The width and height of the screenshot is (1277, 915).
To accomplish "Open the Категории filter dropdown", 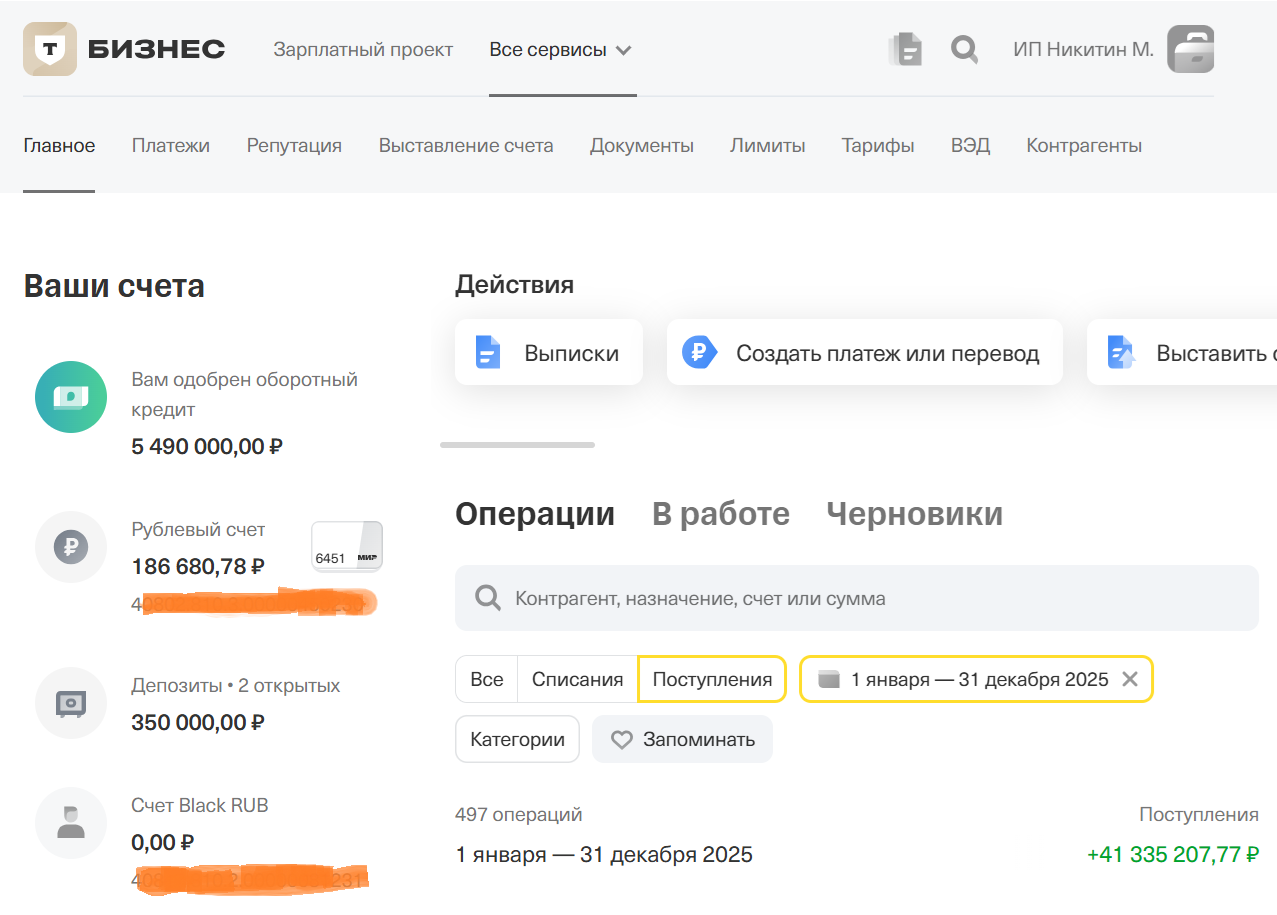I will (x=517, y=740).
